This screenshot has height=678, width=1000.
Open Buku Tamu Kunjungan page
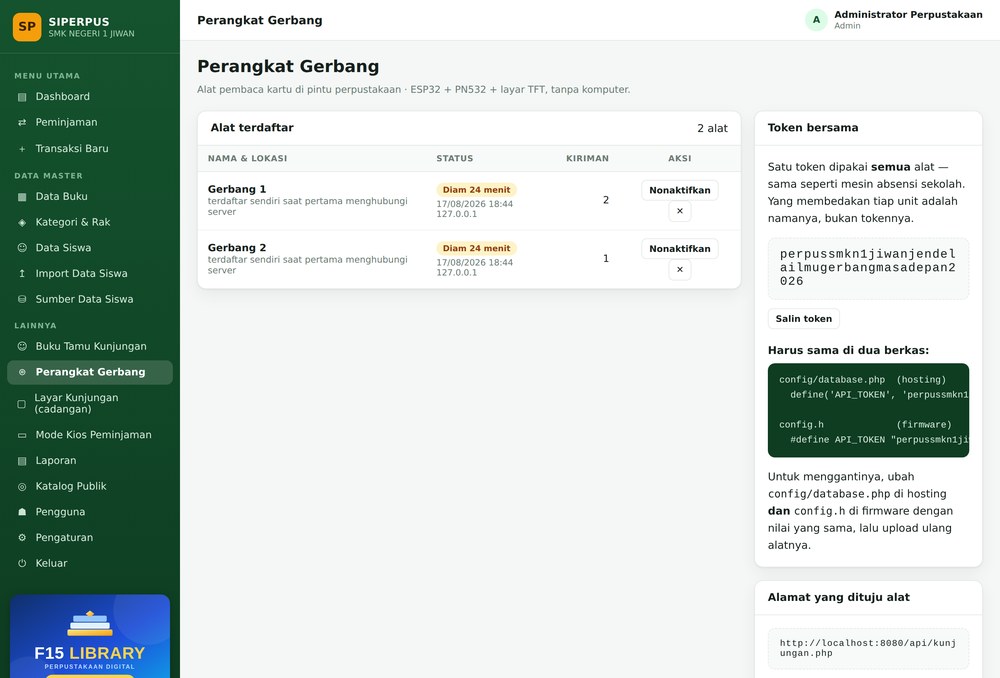coord(90,346)
